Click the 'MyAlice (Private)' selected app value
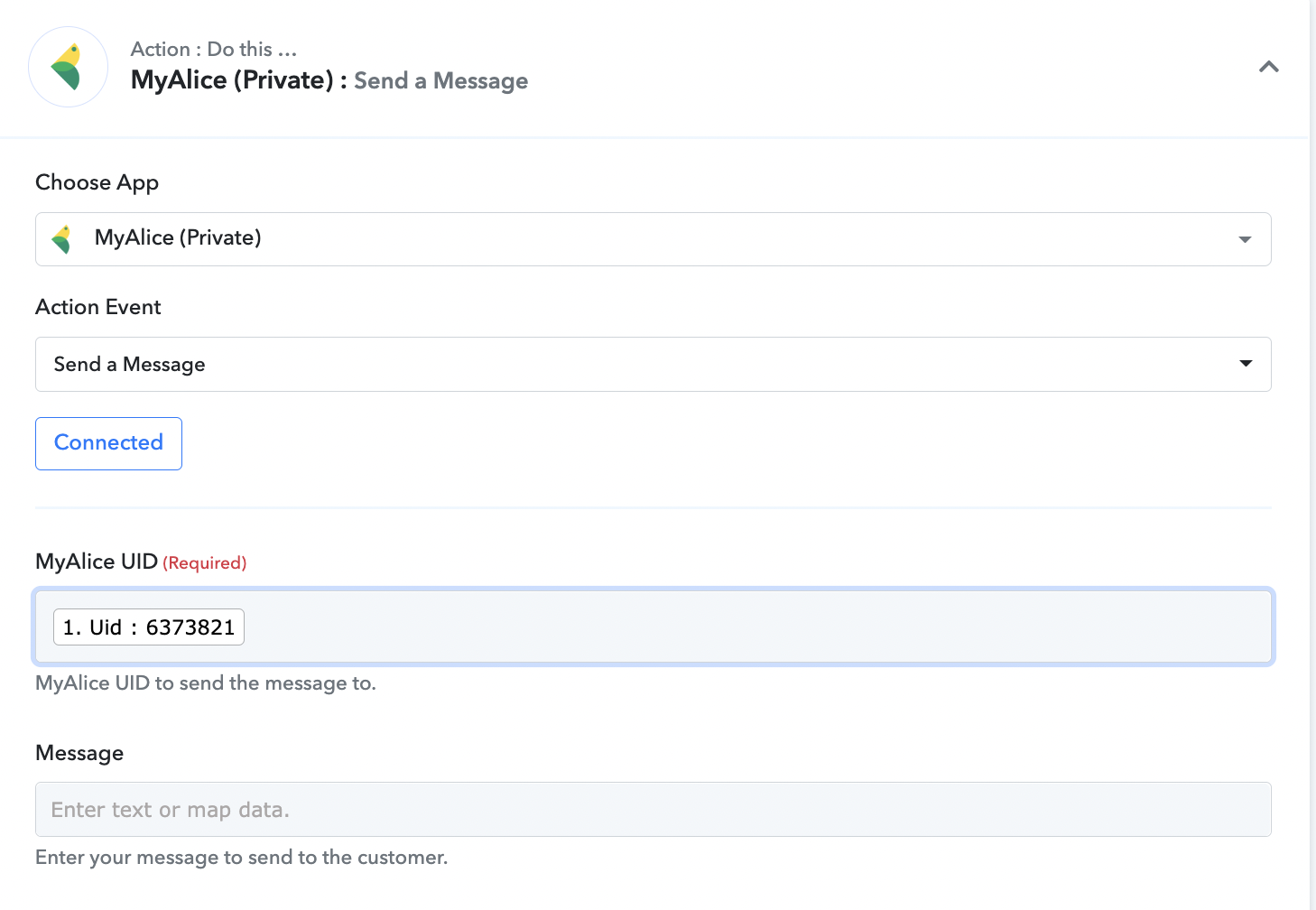Screen dimensions: 1316x910 point(178,237)
